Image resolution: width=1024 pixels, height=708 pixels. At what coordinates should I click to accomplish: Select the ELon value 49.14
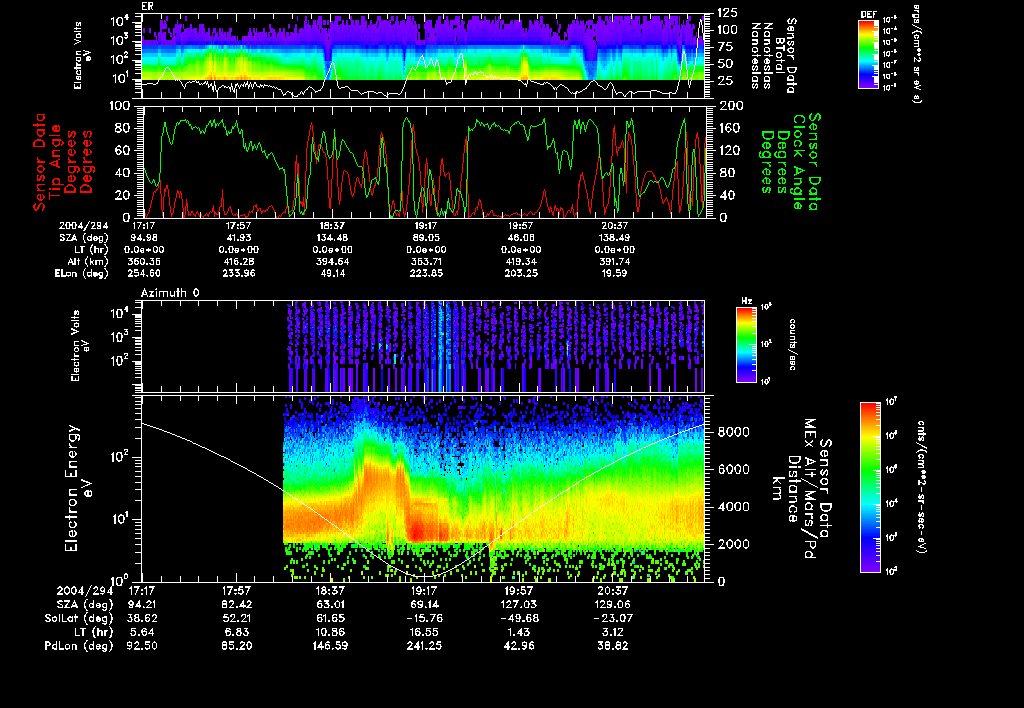332,273
